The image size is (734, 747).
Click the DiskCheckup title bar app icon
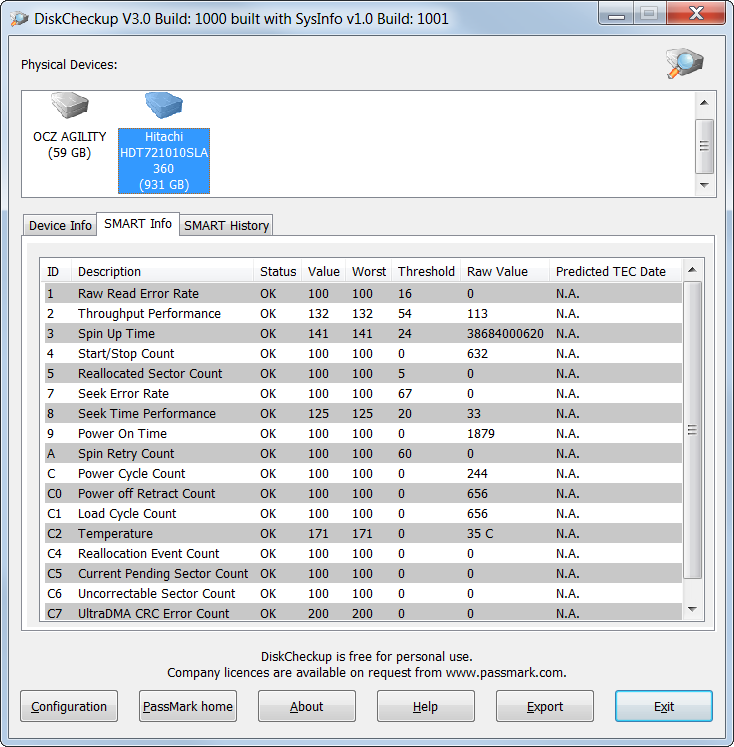(19, 19)
